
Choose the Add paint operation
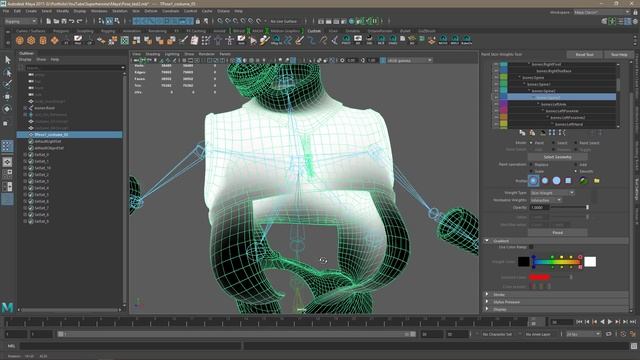[x=576, y=164]
